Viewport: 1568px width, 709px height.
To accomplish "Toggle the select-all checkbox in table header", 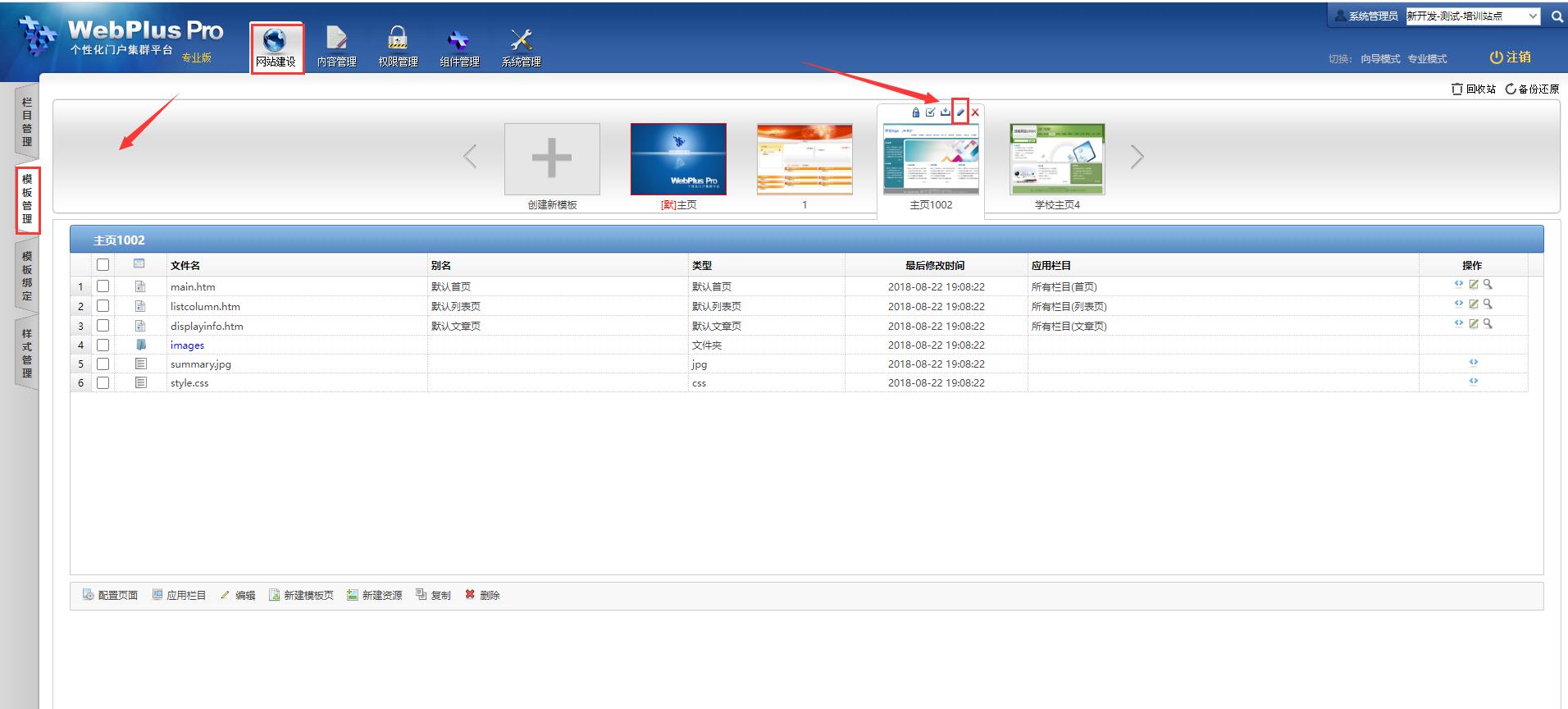I will [x=103, y=264].
